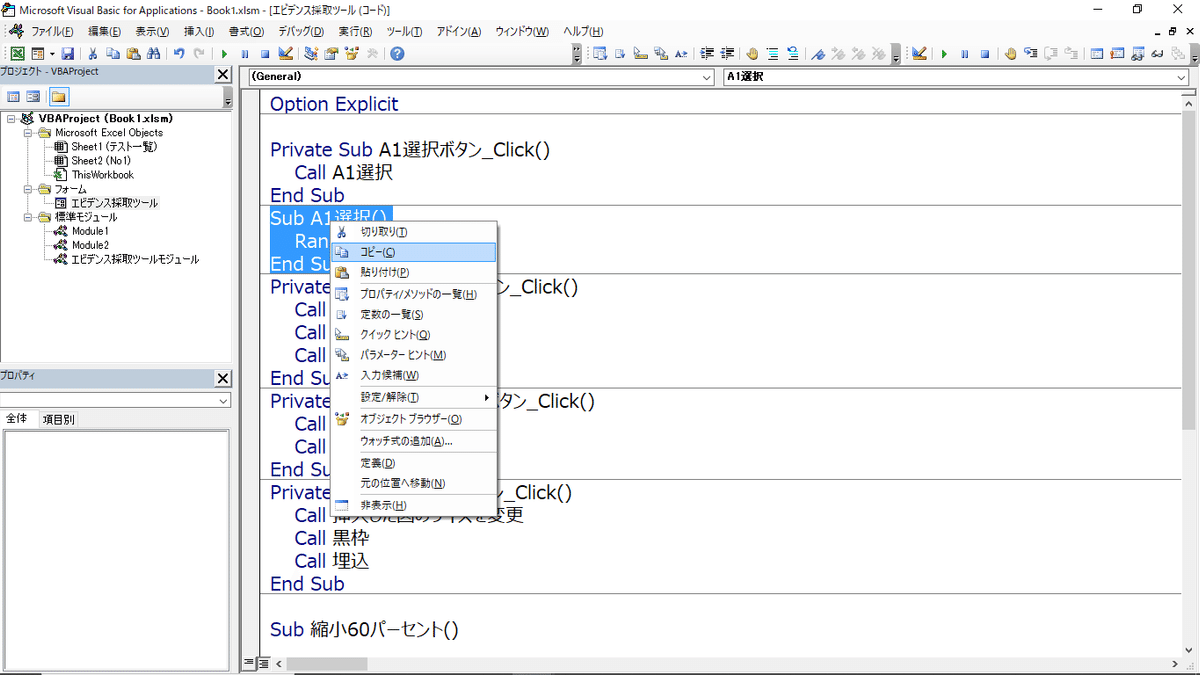This screenshot has height=675, width=1200.
Task: Switch to Excel with the View Microsoft Excel icon
Action: [17, 53]
